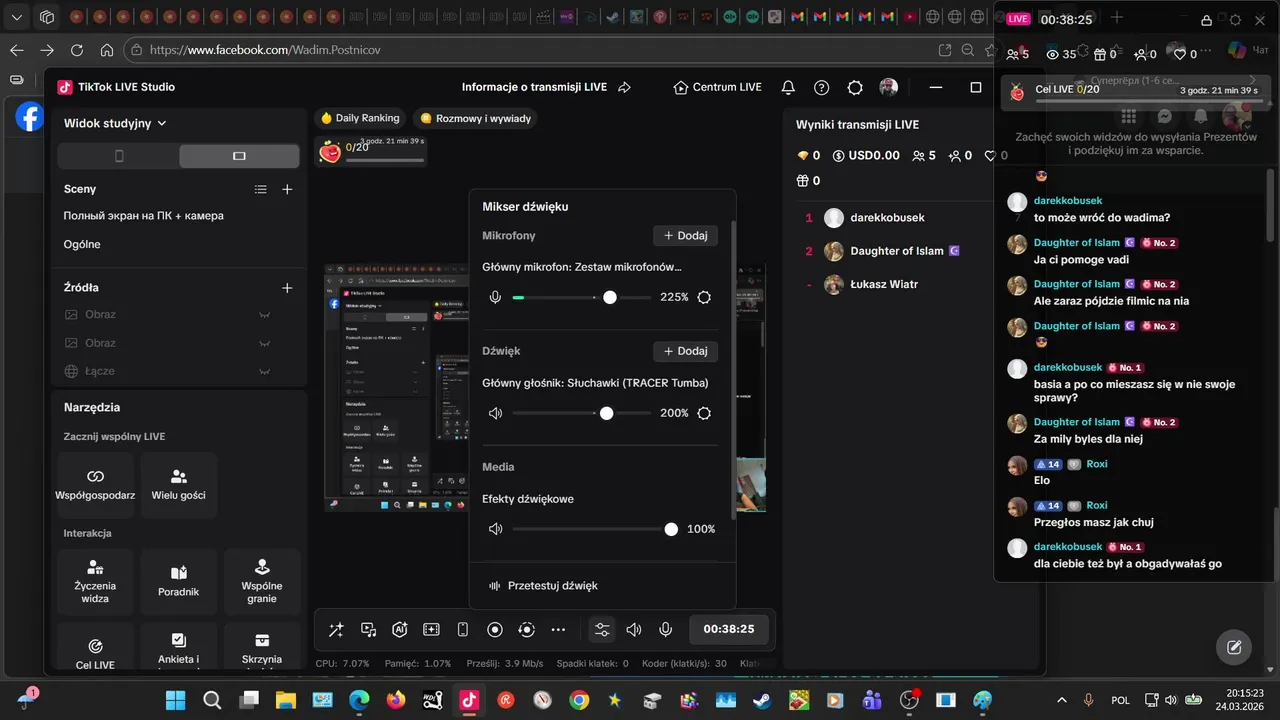
Task: Open Centrum LIVE
Action: point(718,87)
